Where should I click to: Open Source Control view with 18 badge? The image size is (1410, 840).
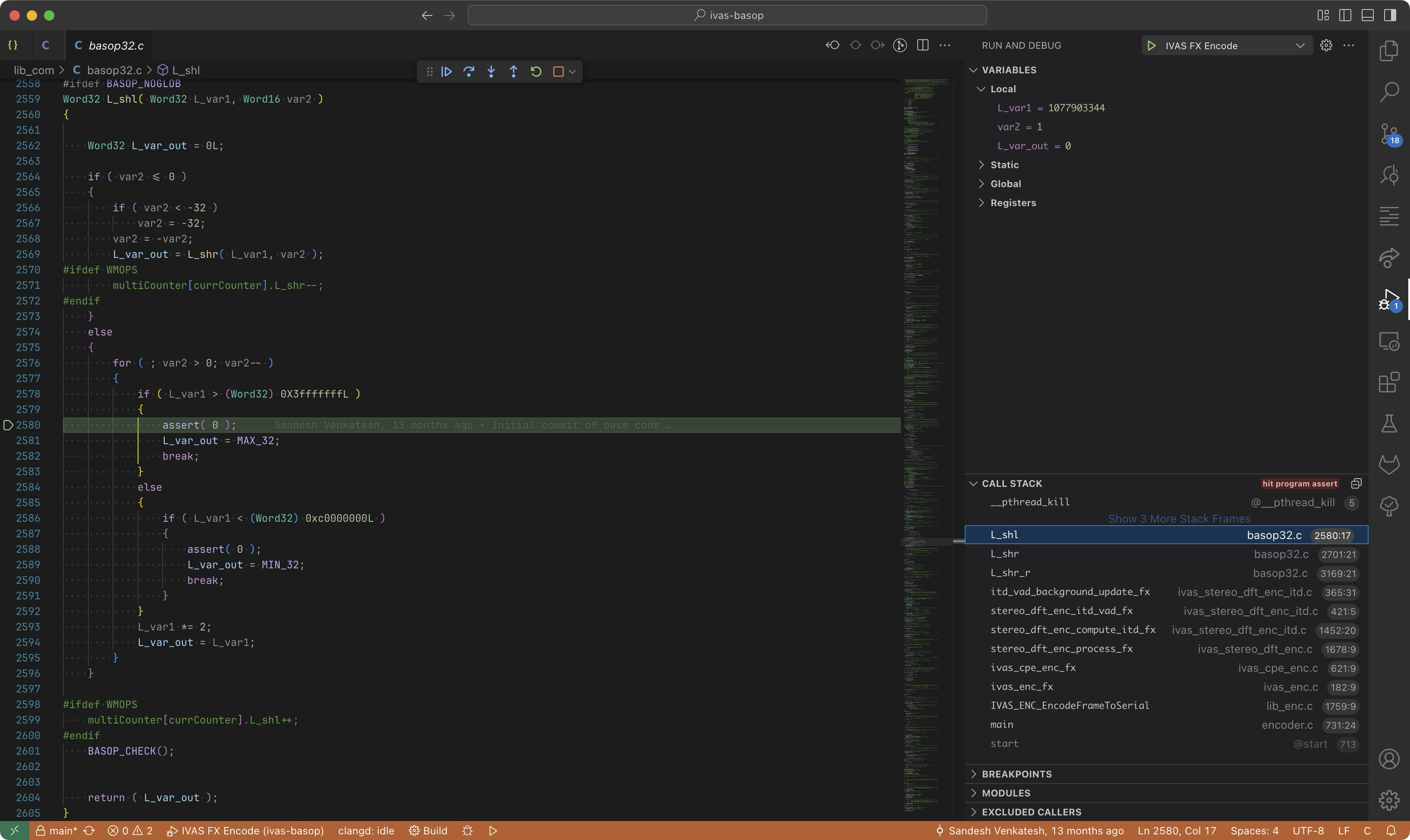[x=1388, y=134]
